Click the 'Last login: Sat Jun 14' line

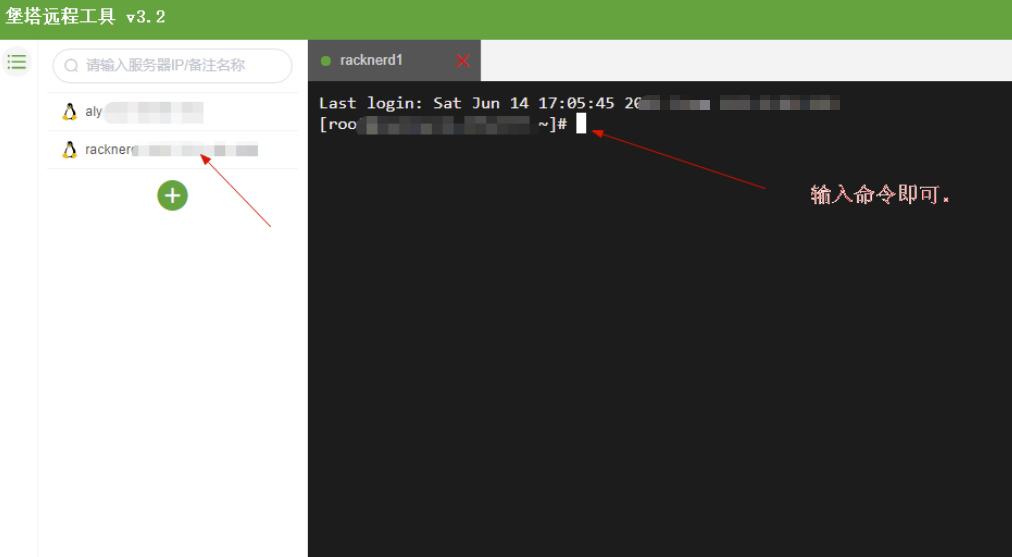(x=579, y=103)
